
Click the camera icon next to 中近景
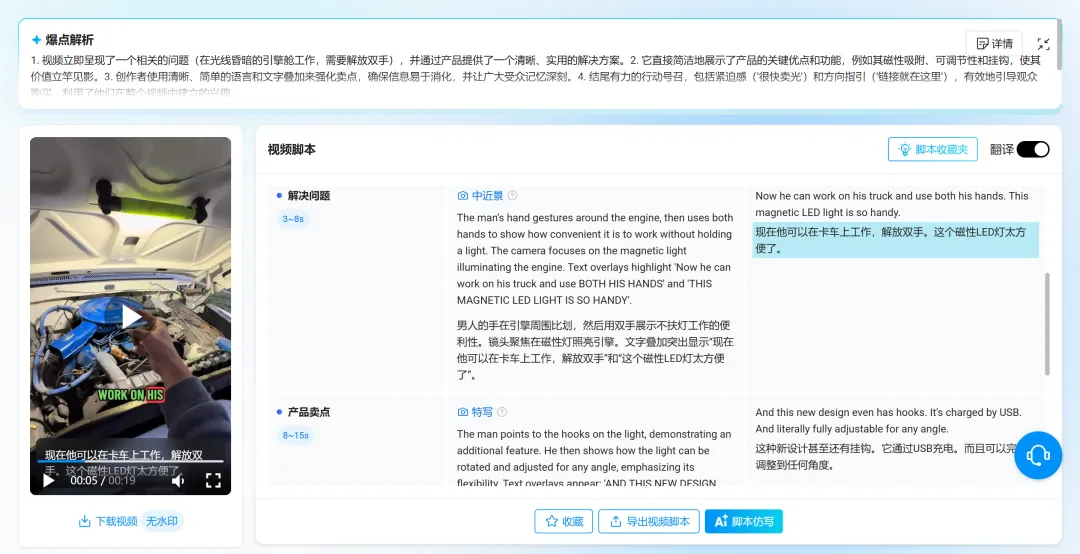[x=463, y=196]
